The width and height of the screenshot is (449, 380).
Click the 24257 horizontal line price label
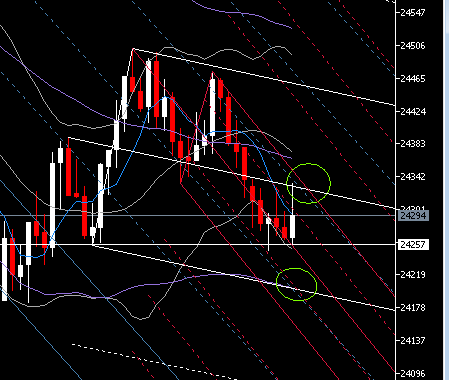pos(413,245)
